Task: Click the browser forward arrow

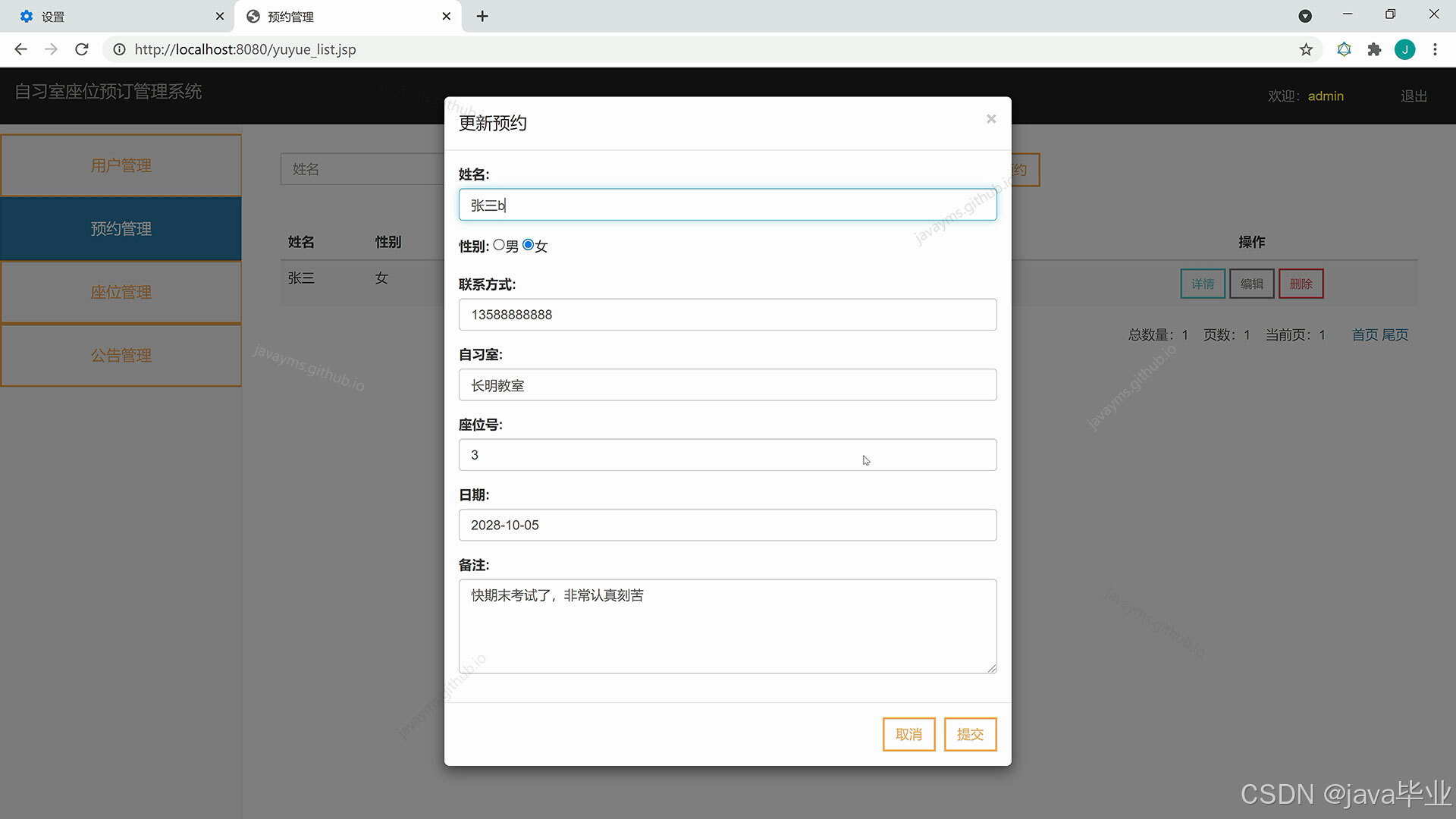Action: [x=51, y=49]
